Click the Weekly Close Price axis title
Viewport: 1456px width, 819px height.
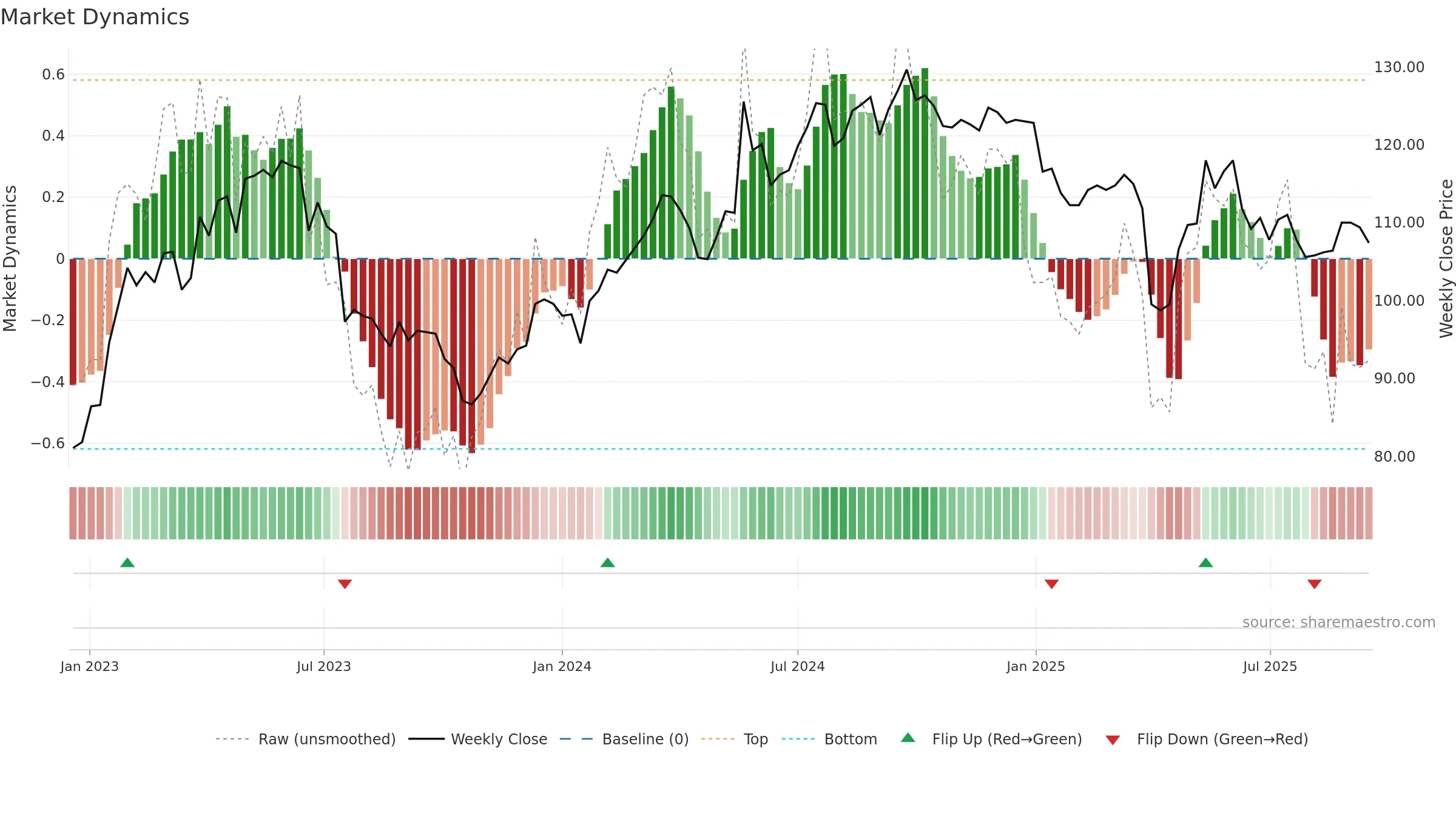click(x=1447, y=258)
